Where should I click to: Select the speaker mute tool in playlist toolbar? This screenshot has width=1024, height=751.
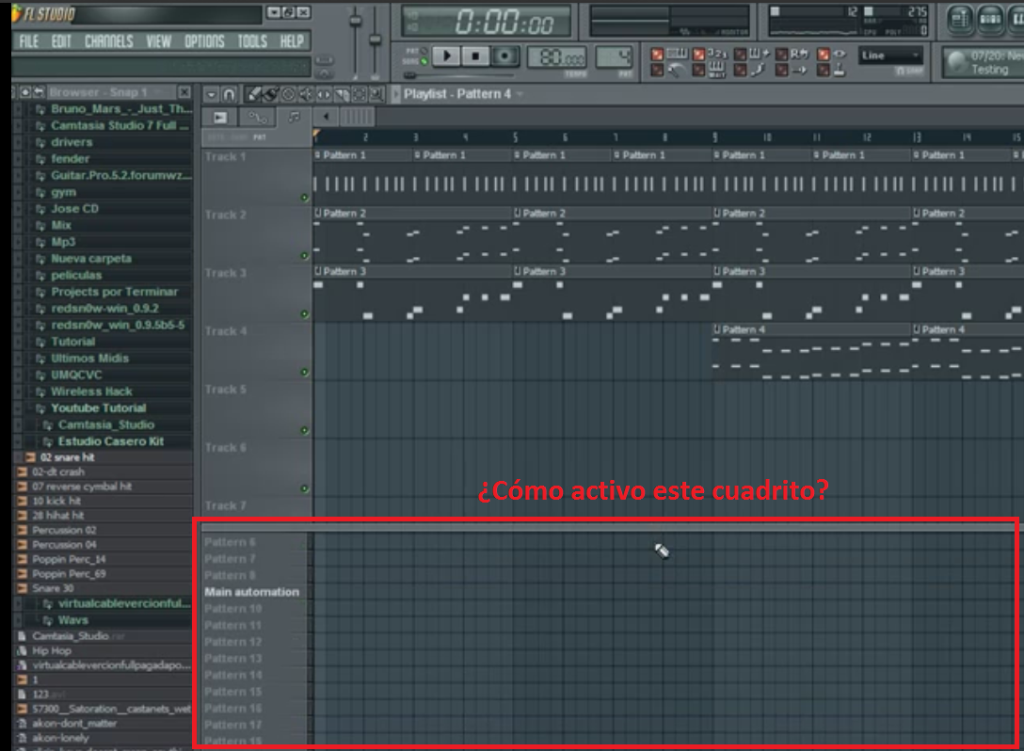tap(306, 95)
